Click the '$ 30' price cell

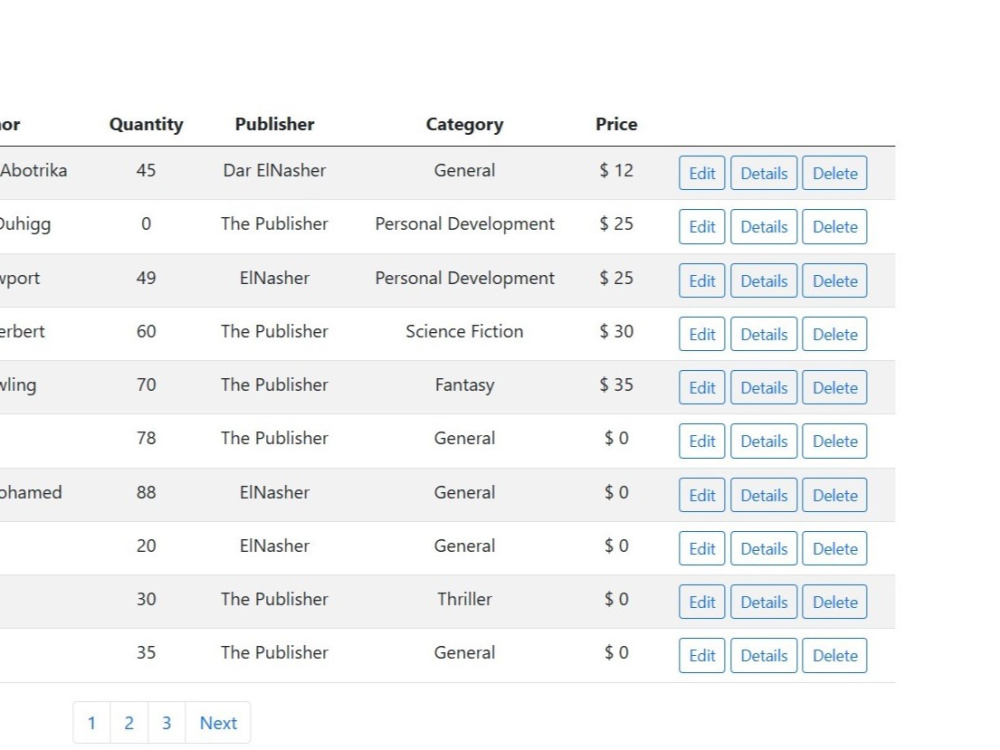[x=616, y=331]
